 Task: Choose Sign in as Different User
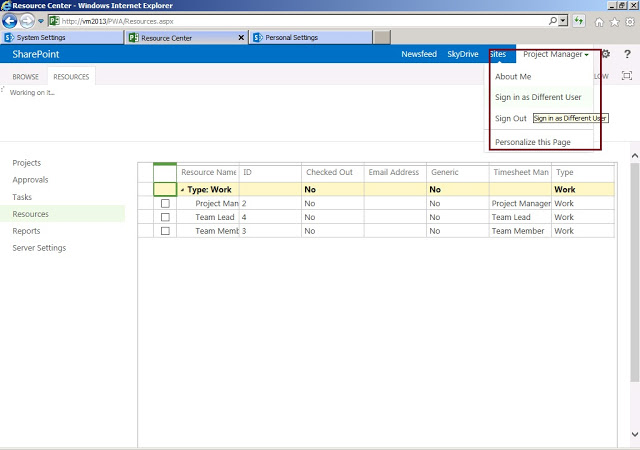pyautogui.click(x=537, y=97)
